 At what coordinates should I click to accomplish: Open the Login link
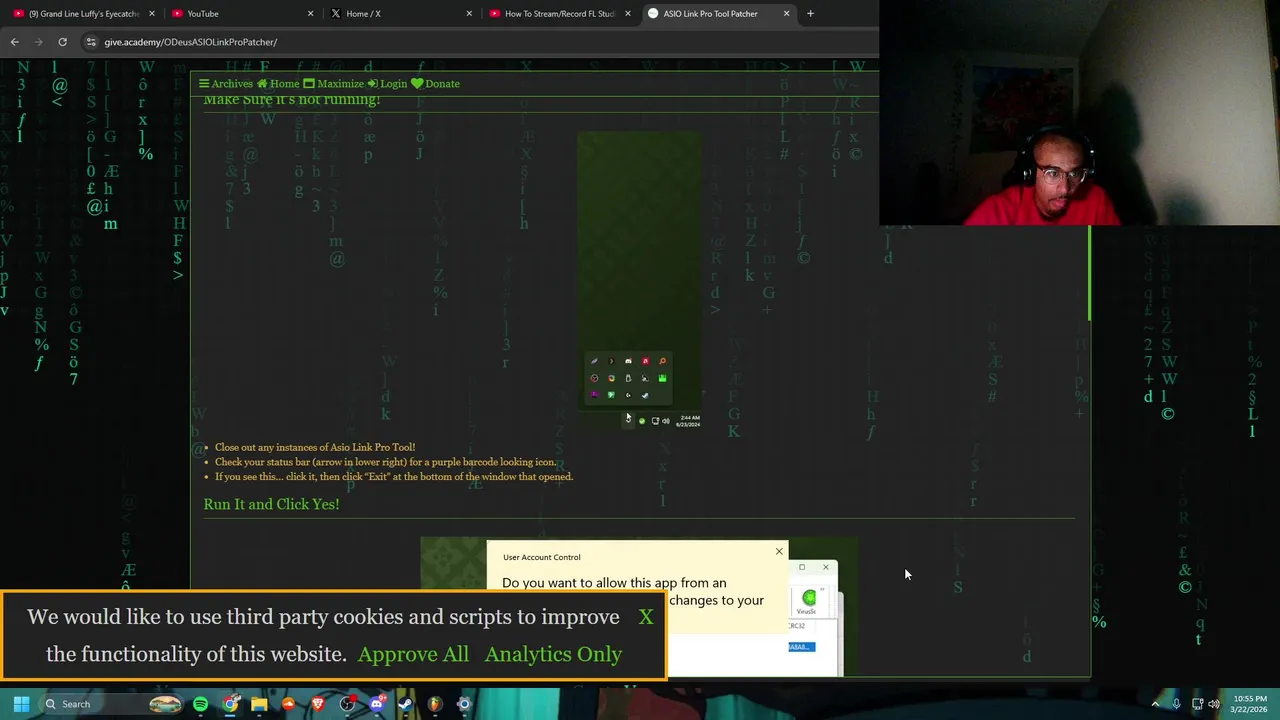(387, 84)
